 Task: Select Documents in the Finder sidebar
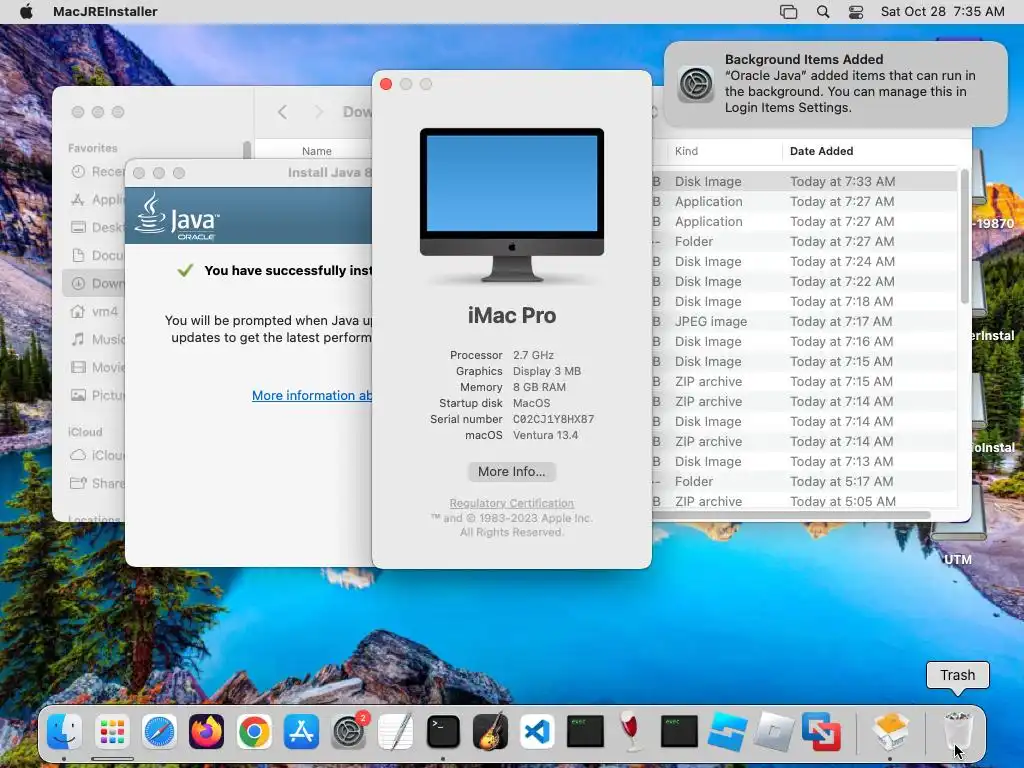(x=97, y=255)
